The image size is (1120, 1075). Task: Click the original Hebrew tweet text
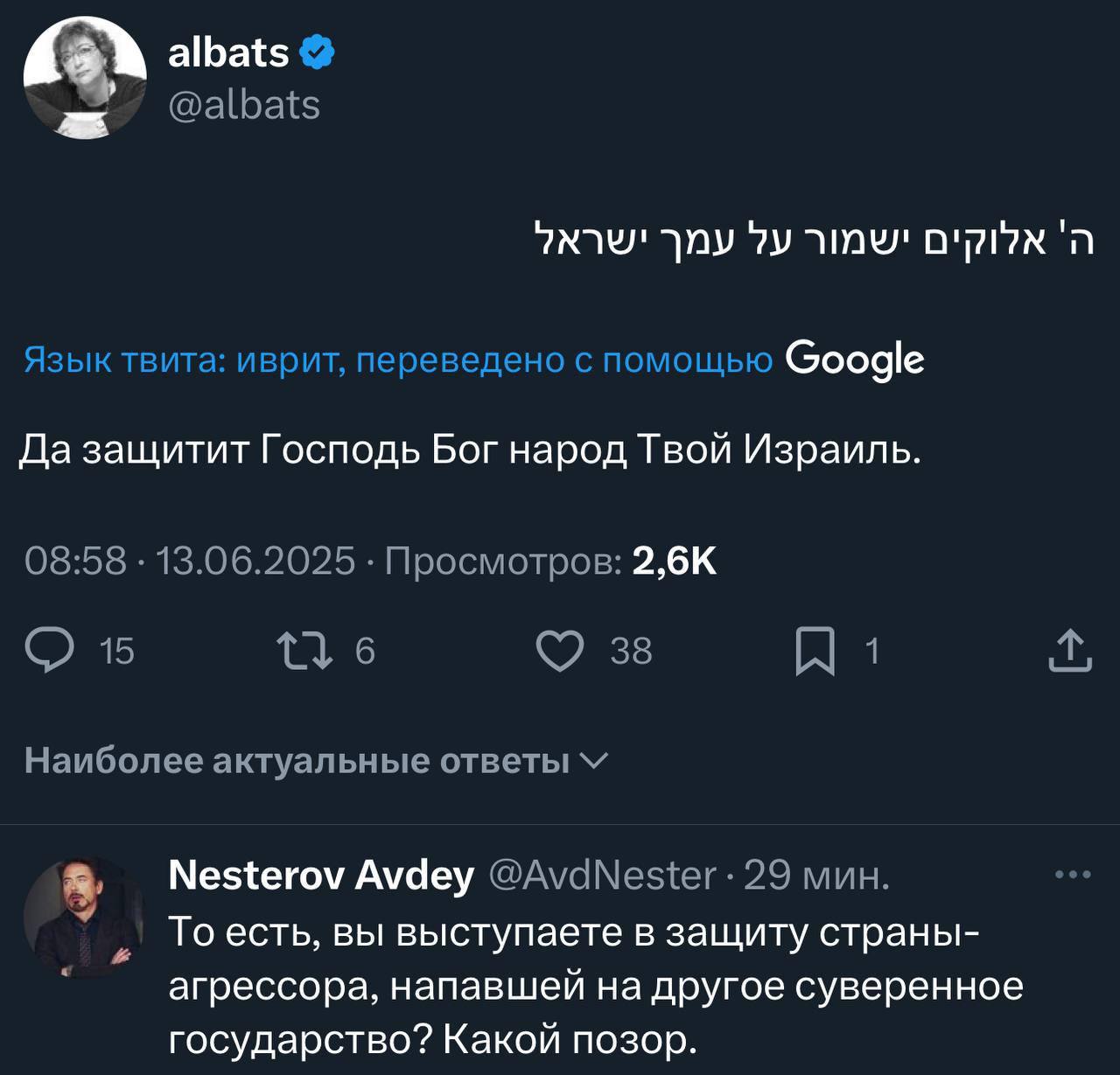pos(815,241)
